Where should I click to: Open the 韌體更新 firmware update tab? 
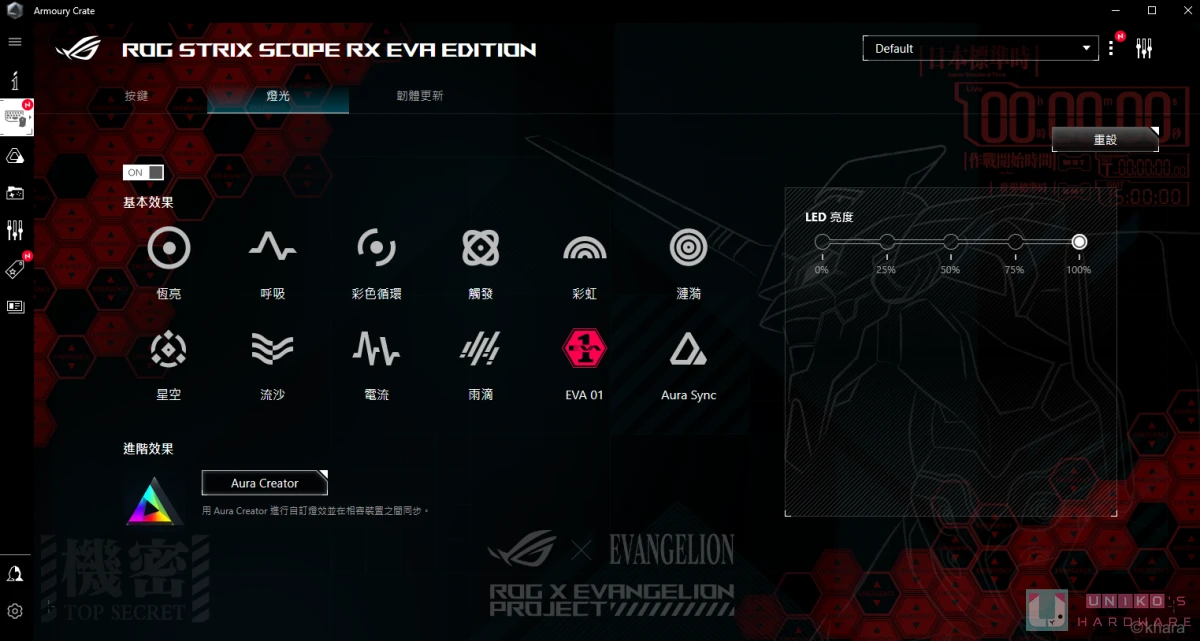420,96
